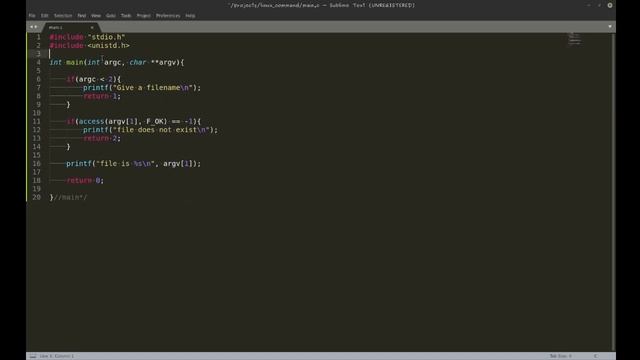Click "file is %s" printf string
This screenshot has width=640, height=360.
tap(125, 163)
